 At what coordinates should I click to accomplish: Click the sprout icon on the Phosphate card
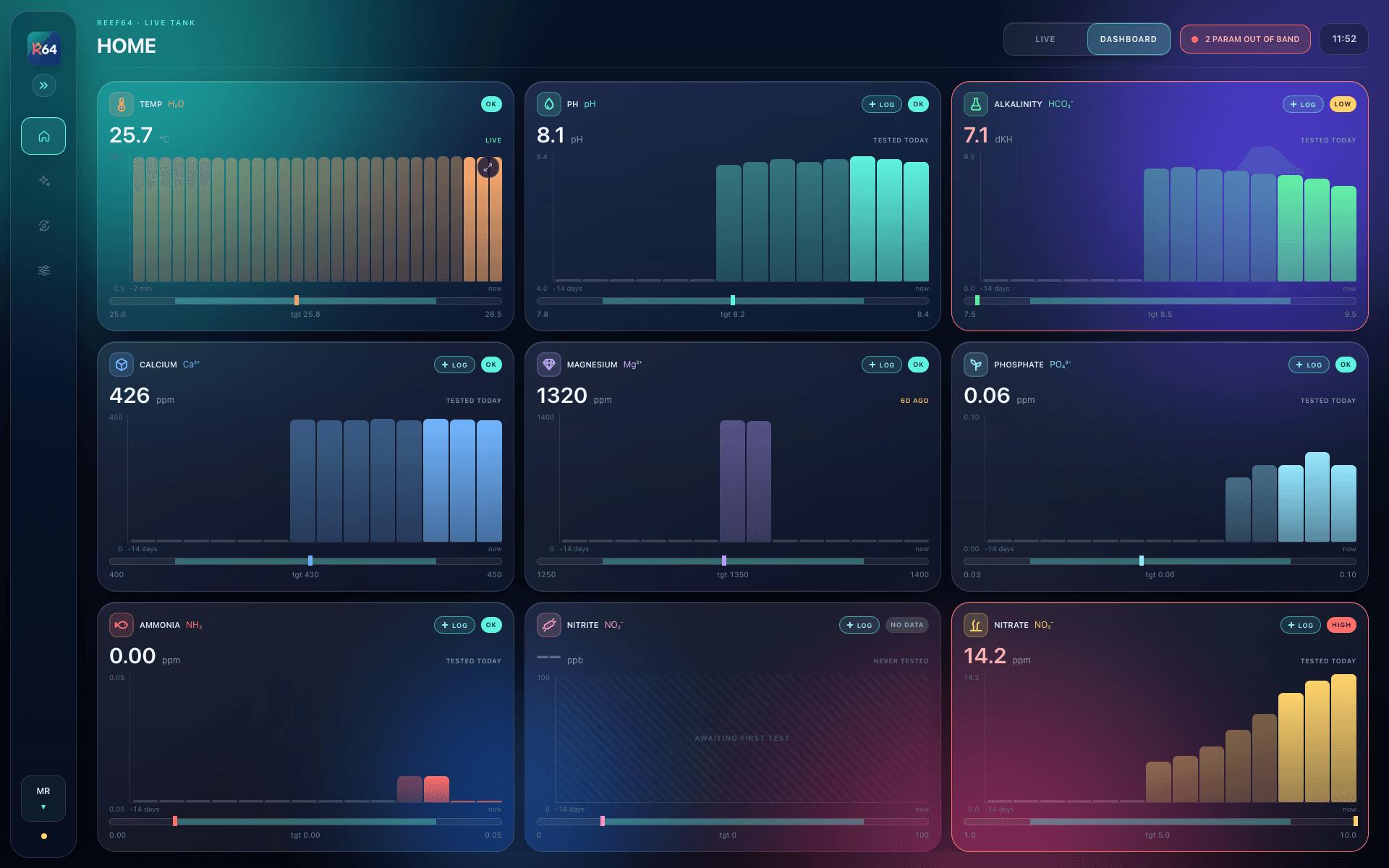click(976, 365)
